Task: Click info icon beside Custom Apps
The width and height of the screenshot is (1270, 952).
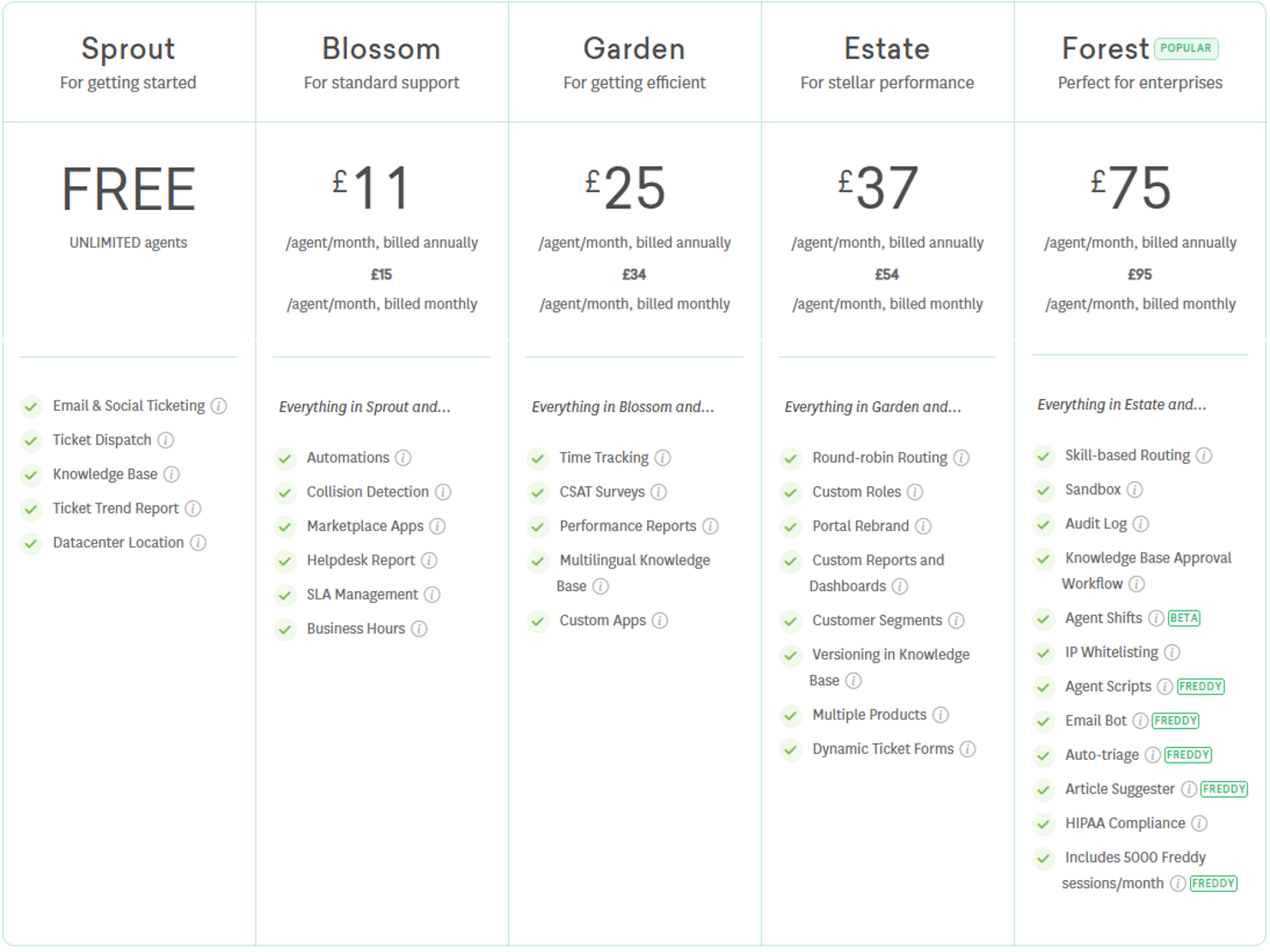Action: tap(659, 621)
